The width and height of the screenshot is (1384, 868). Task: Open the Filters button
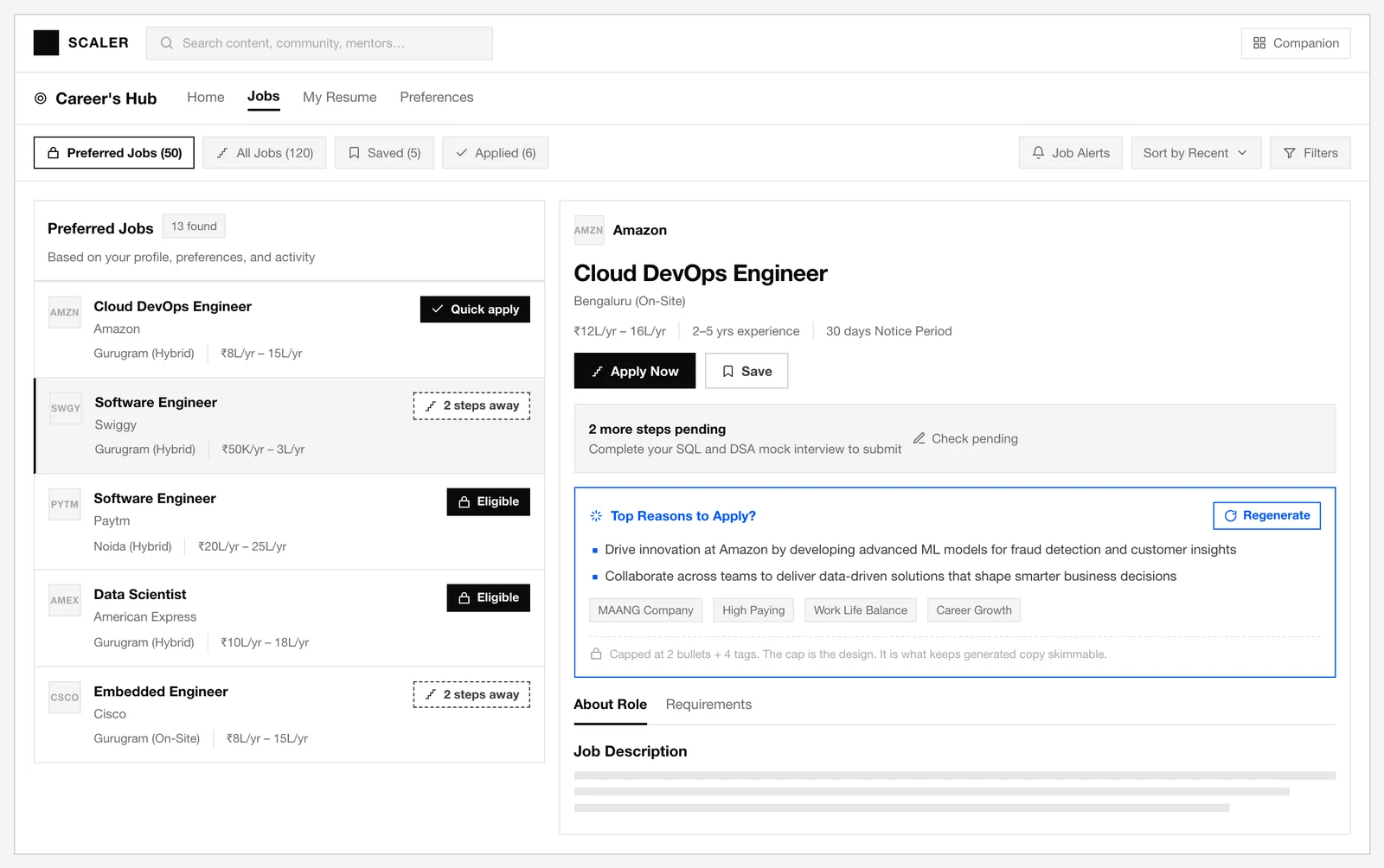[1310, 153]
